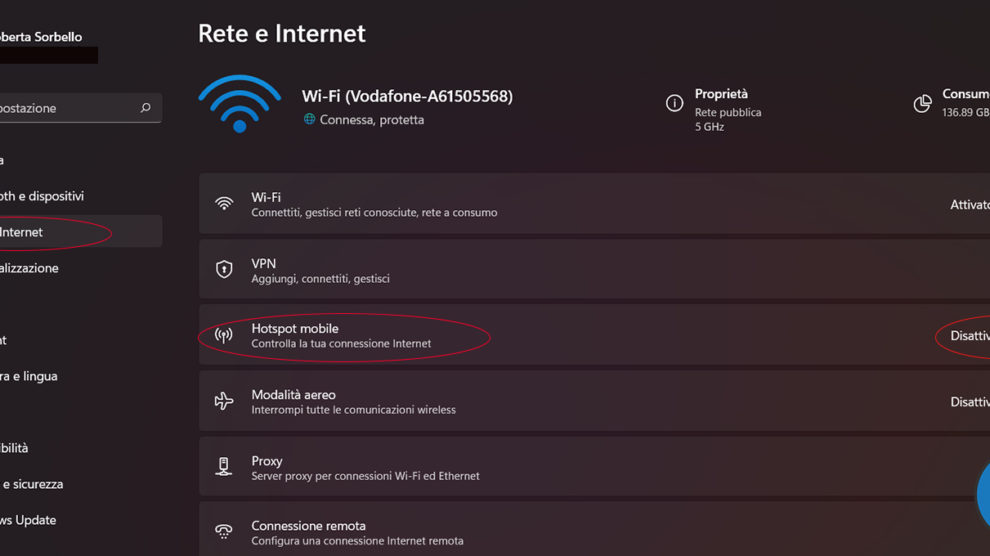Toggle Wi-Fi showing Attivato state
This screenshot has width=990, height=556.
[x=968, y=204]
